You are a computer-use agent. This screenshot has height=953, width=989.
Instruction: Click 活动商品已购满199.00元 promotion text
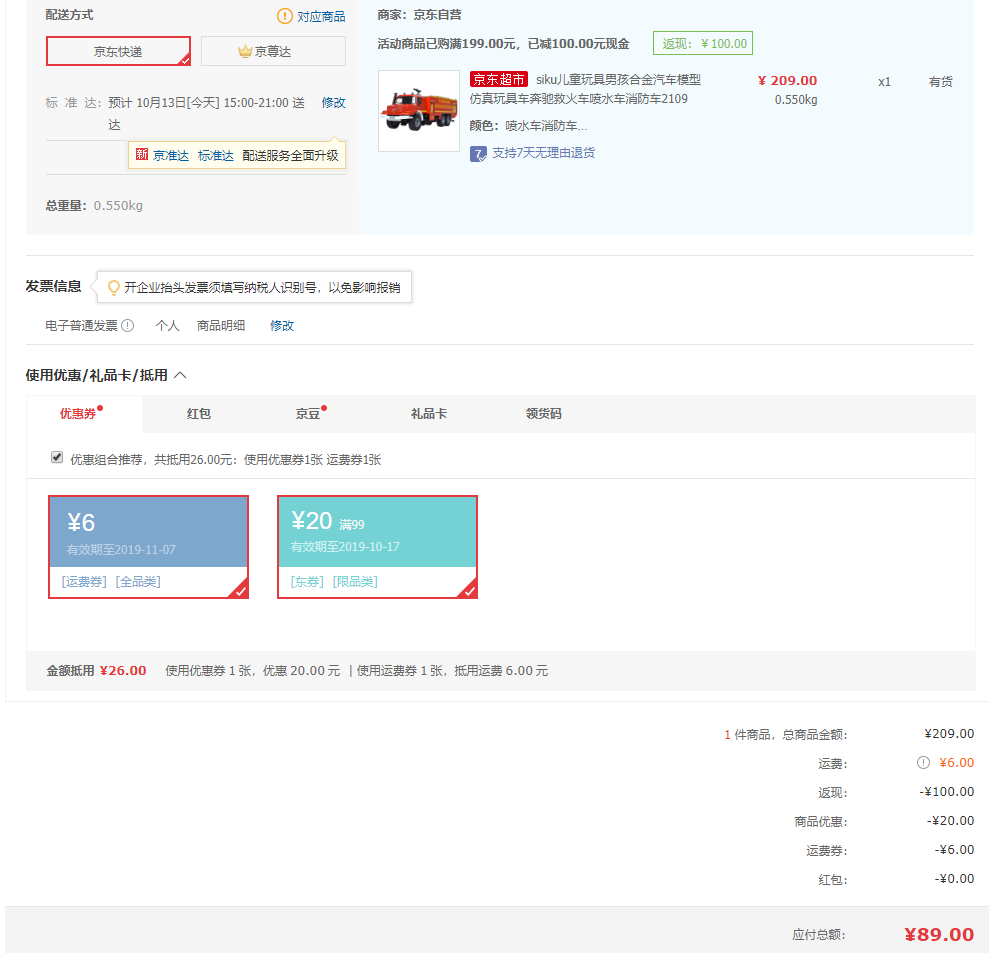coord(503,44)
